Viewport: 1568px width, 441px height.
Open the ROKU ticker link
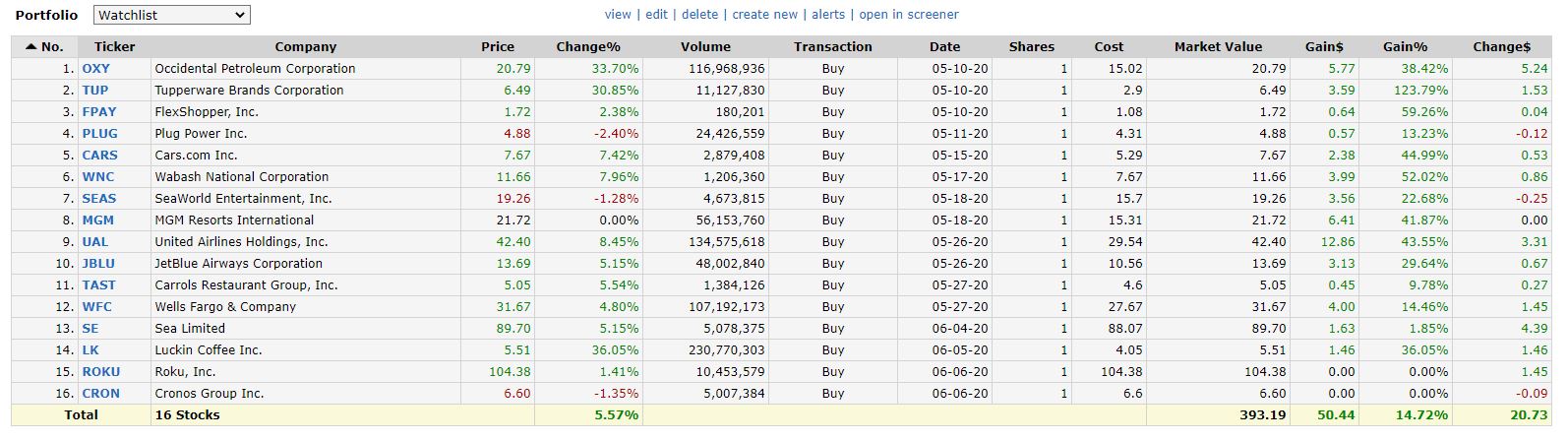(101, 372)
